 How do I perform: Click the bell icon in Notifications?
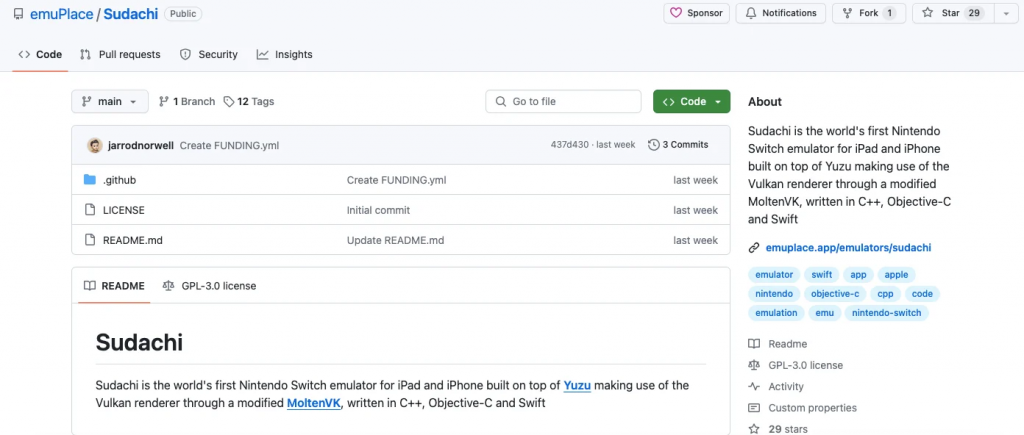[x=750, y=13]
